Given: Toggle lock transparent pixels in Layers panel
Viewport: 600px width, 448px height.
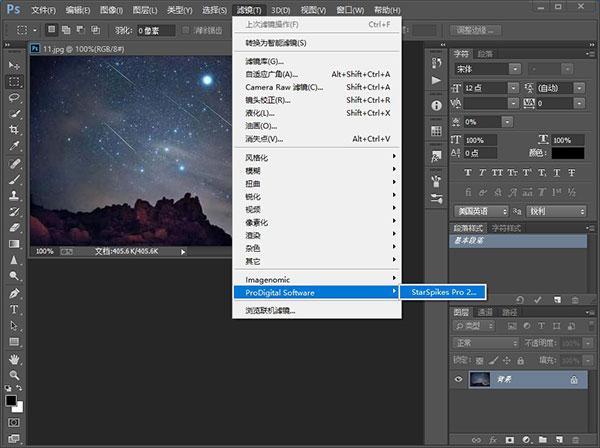Looking at the screenshot, I should click(481, 358).
